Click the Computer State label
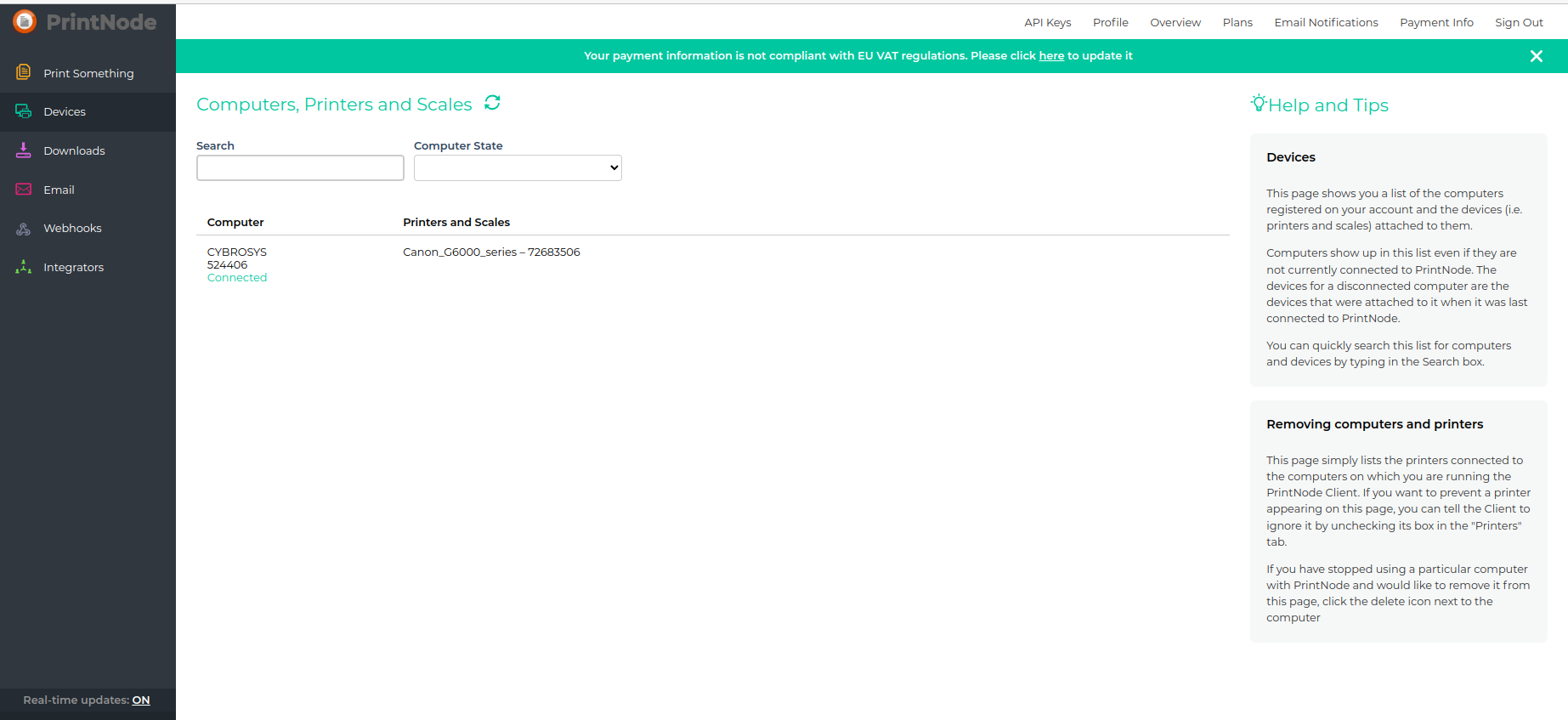Screen dimensions: 1568x720 pos(458,145)
